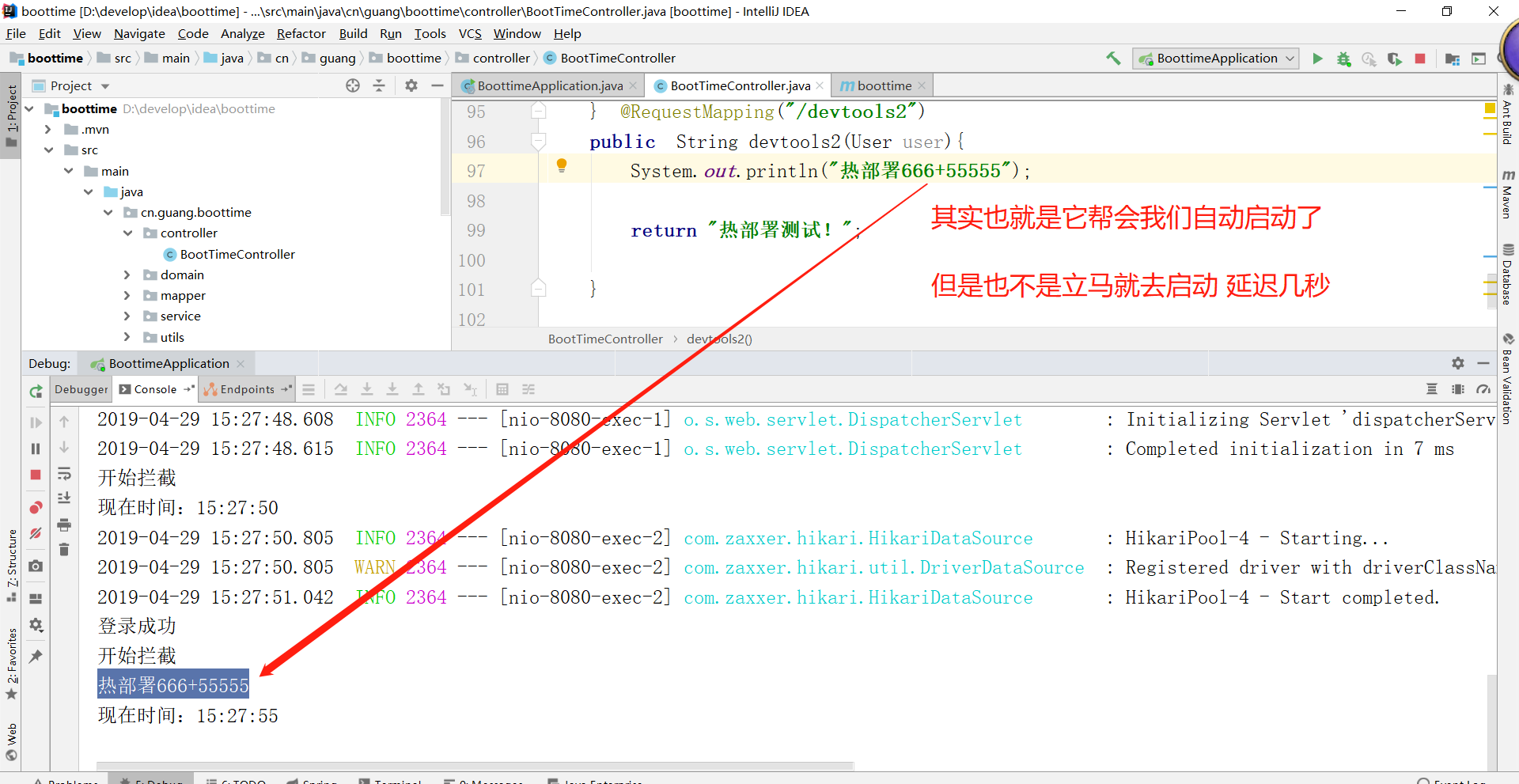Run BoottimeApplication with green play icon
Screen dimensions: 1519x784
click(x=1317, y=59)
